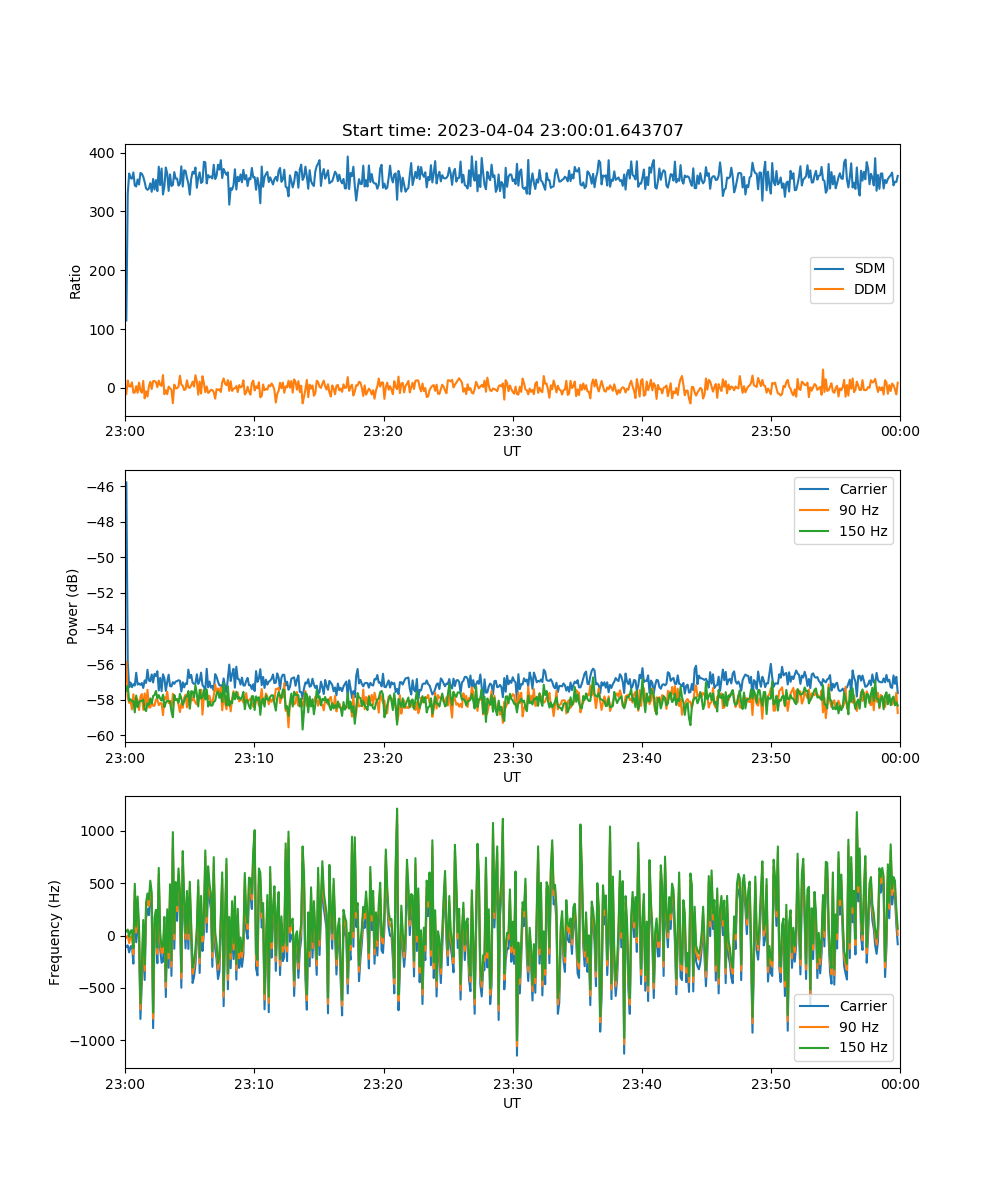Click the UT label beneath the Power plot

point(512,777)
